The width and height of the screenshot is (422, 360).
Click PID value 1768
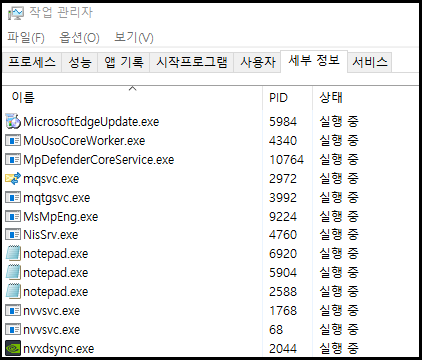(283, 311)
